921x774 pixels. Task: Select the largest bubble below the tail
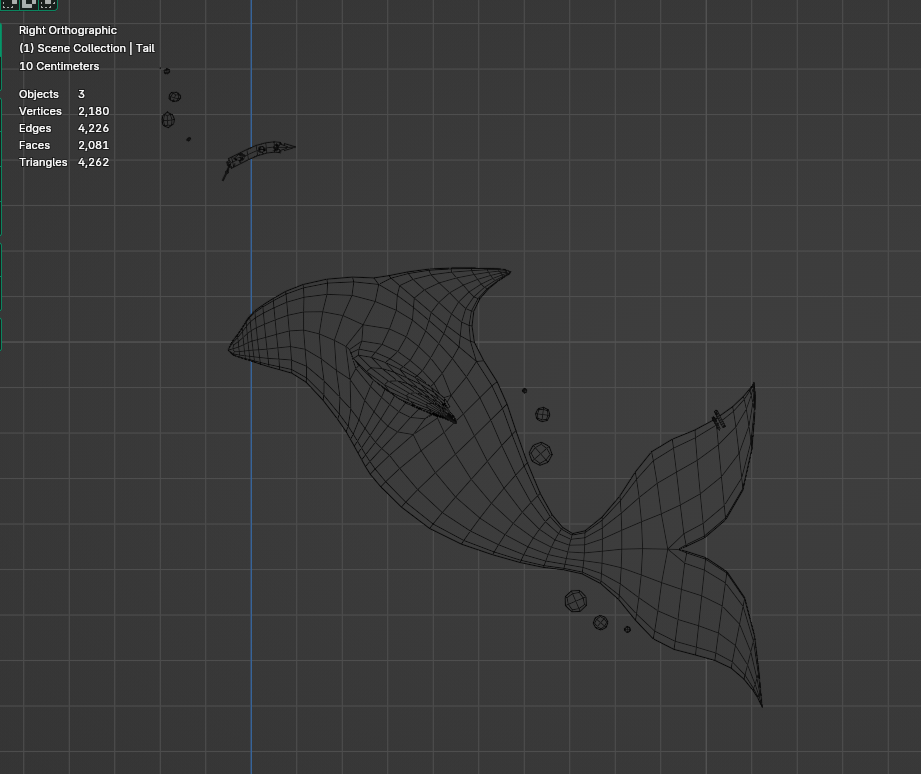[575, 600]
